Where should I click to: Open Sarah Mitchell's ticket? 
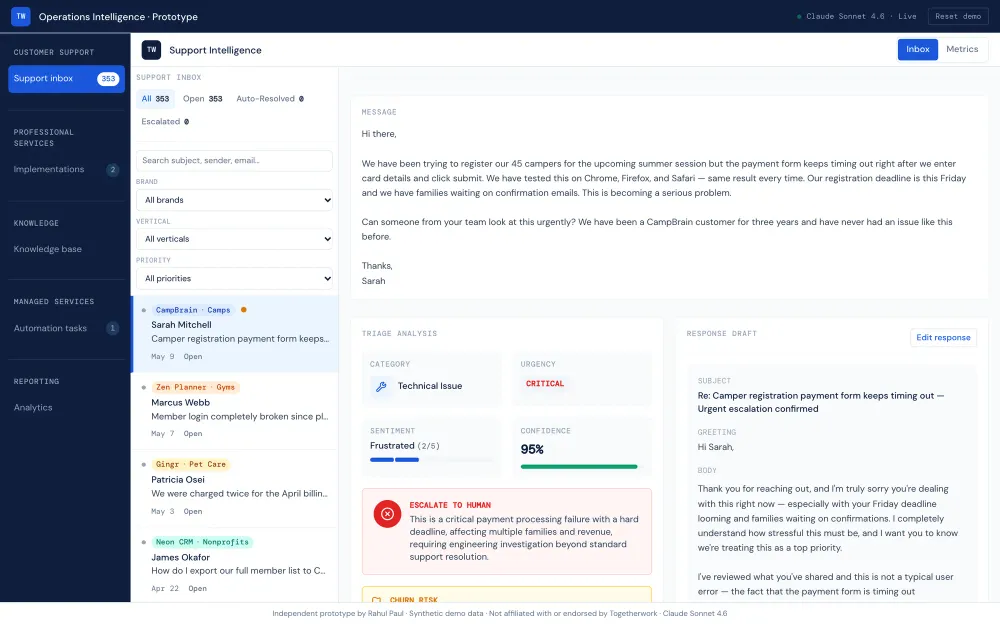click(235, 334)
